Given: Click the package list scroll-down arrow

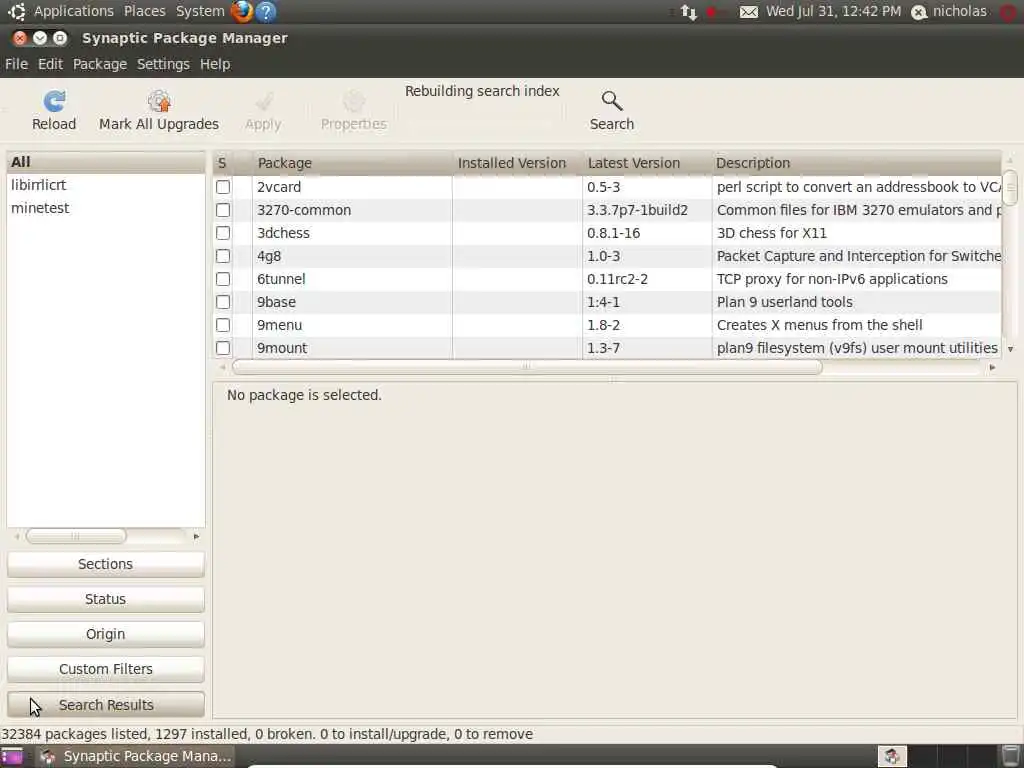Looking at the screenshot, I should [x=1010, y=349].
